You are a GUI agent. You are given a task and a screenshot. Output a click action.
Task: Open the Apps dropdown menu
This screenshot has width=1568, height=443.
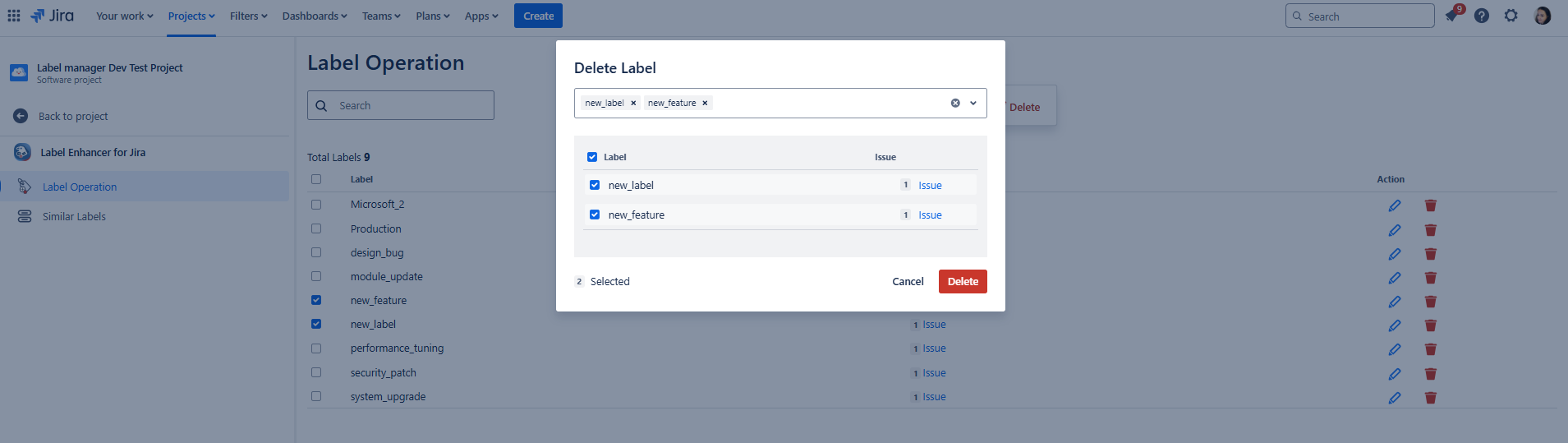pyautogui.click(x=481, y=16)
